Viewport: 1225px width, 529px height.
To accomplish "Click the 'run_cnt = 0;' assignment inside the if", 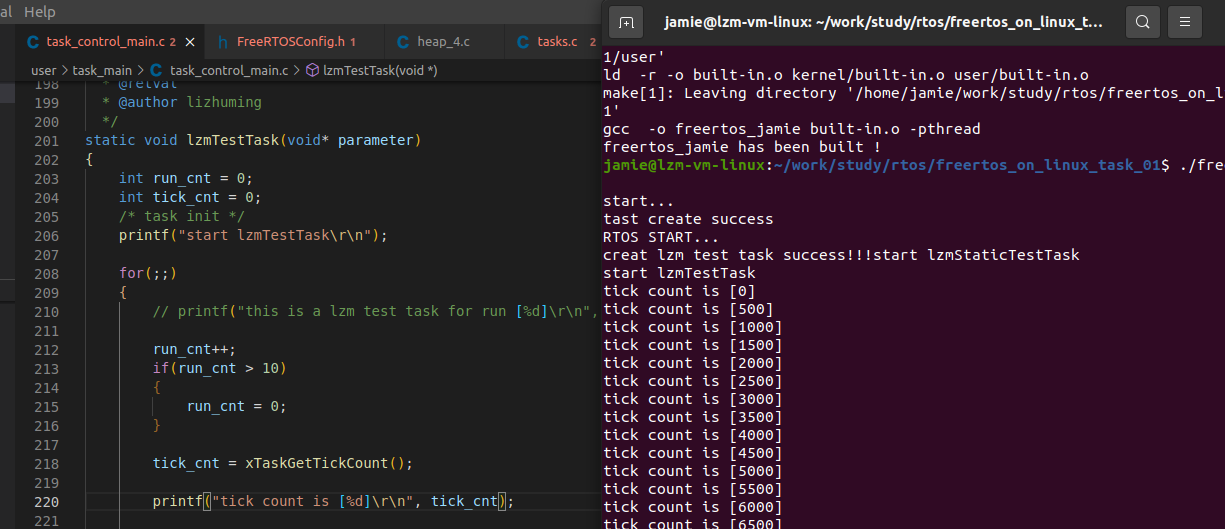I will tap(237, 407).
